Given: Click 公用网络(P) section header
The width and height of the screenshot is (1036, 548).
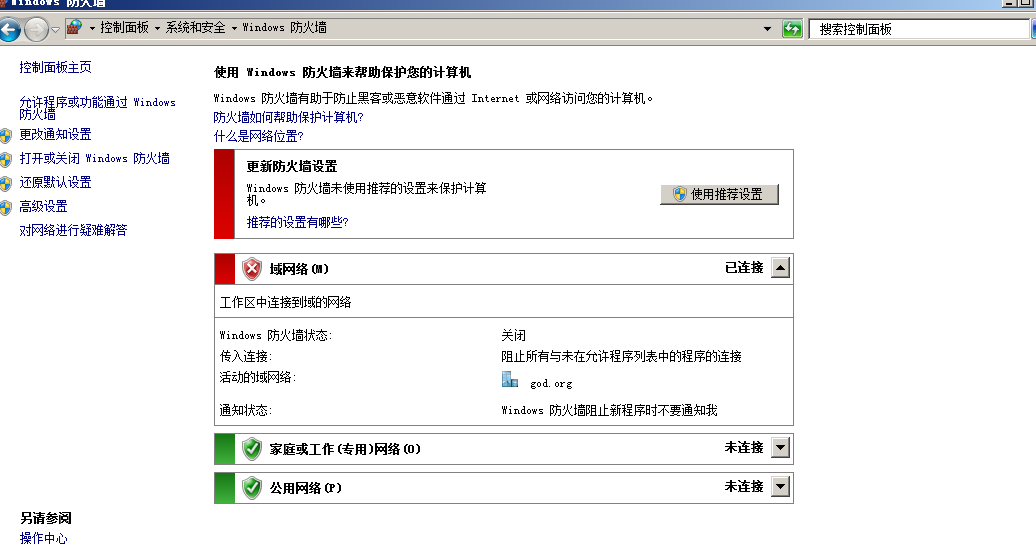Looking at the screenshot, I should click(503, 488).
